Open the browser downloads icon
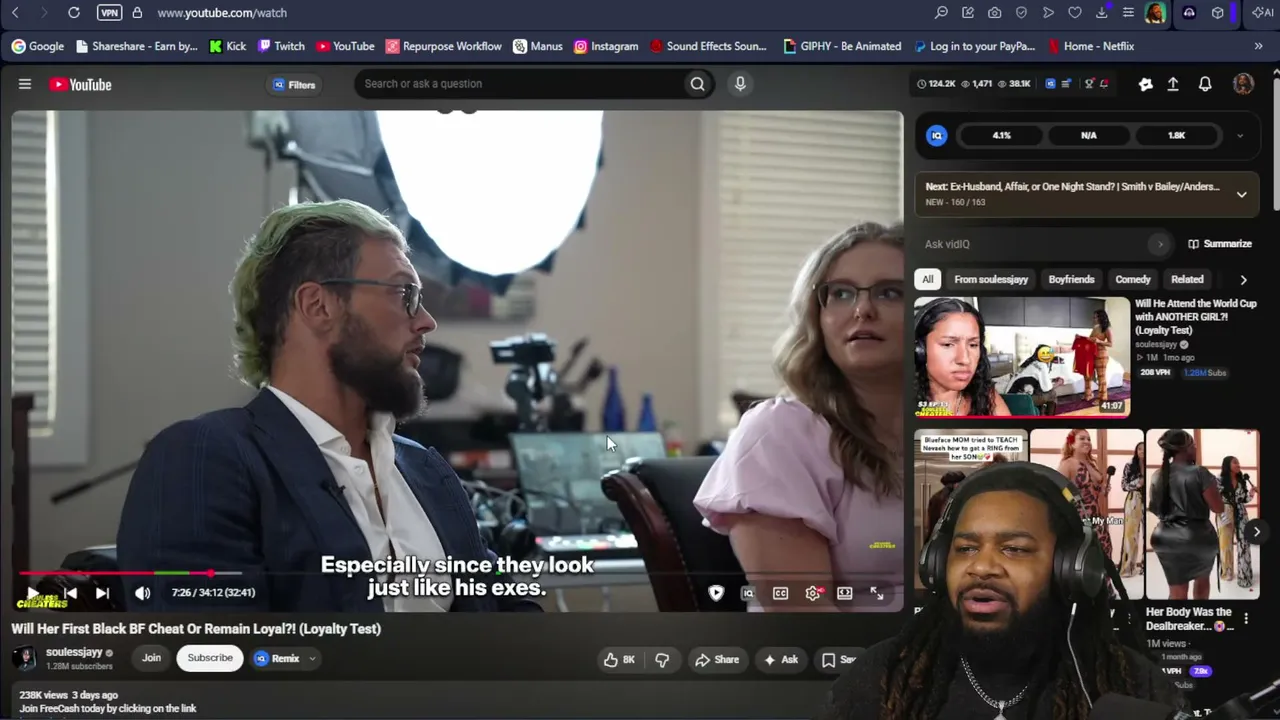 tap(1102, 13)
